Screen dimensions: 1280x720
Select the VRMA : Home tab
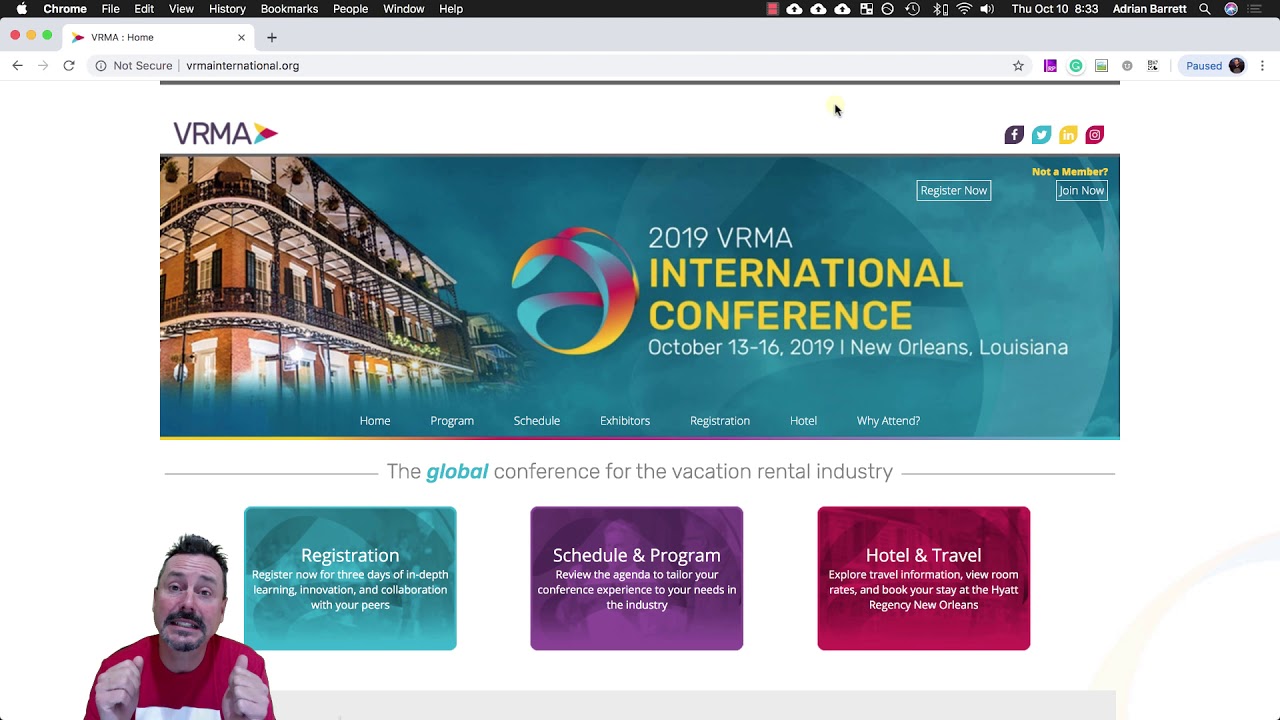pyautogui.click(x=158, y=38)
